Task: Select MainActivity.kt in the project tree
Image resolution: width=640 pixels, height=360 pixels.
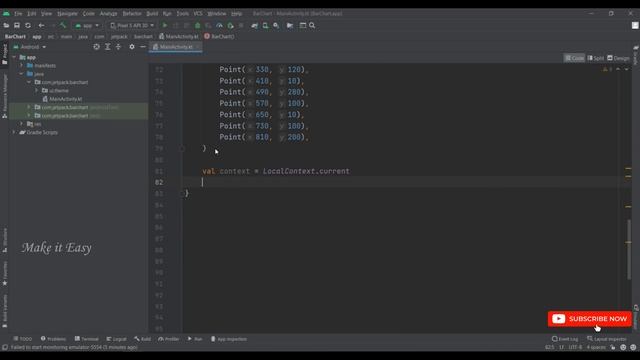Action: point(62,99)
